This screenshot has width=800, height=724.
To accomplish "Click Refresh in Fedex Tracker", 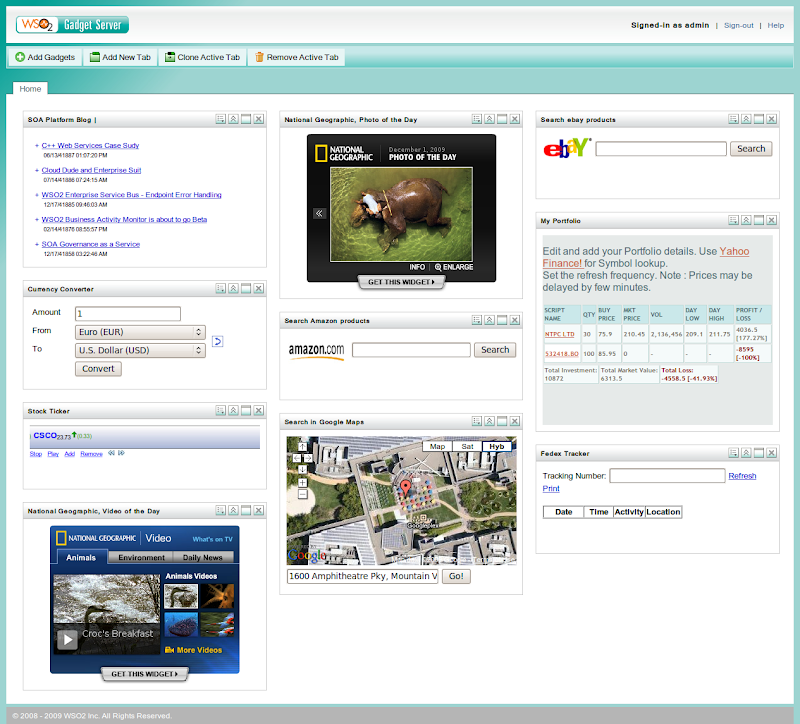I will point(742,476).
